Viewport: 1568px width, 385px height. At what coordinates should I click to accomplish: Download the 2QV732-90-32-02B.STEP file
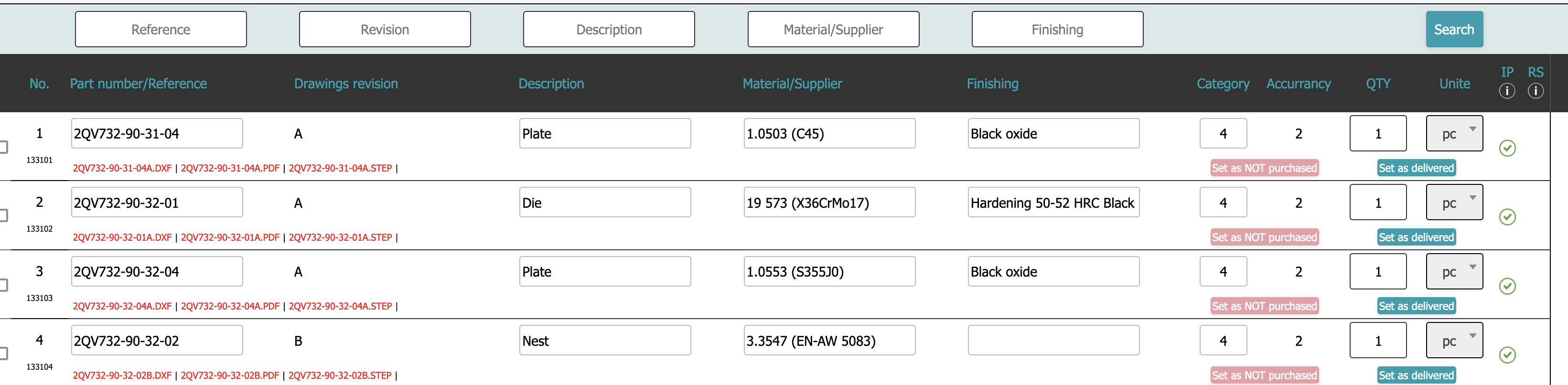coord(340,375)
